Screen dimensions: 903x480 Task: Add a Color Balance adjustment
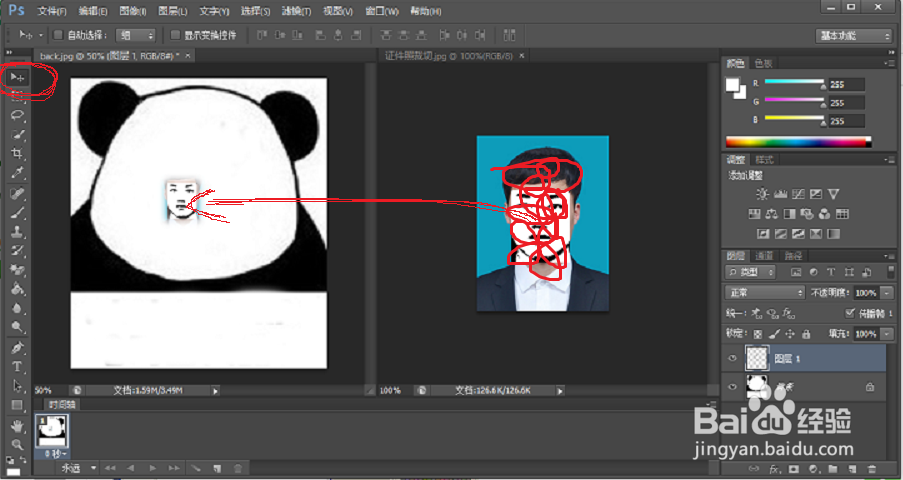coord(772,214)
